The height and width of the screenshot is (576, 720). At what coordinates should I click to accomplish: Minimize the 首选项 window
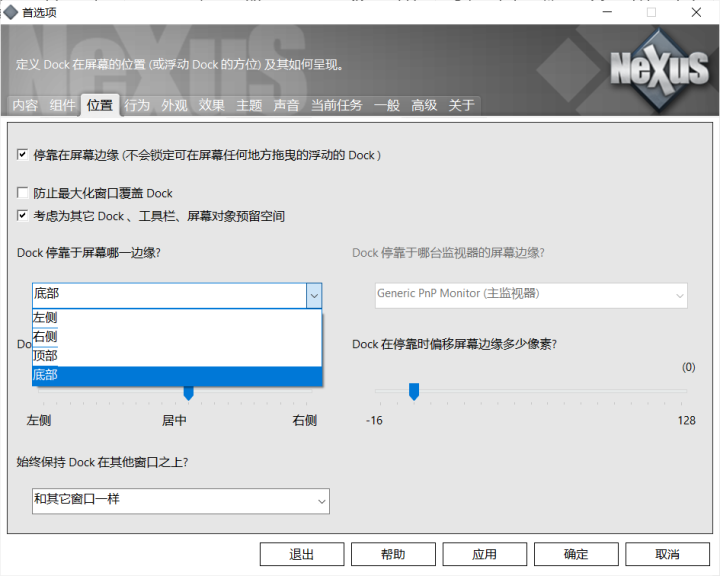(x=608, y=12)
